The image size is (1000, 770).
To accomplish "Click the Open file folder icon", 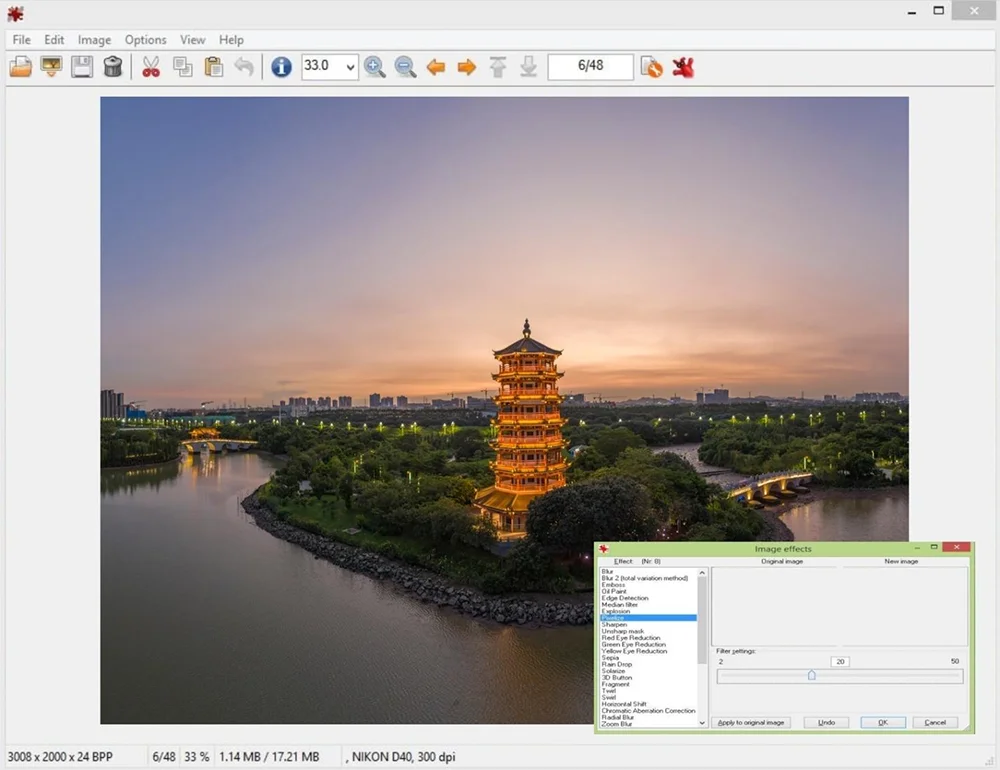I will click(x=20, y=67).
